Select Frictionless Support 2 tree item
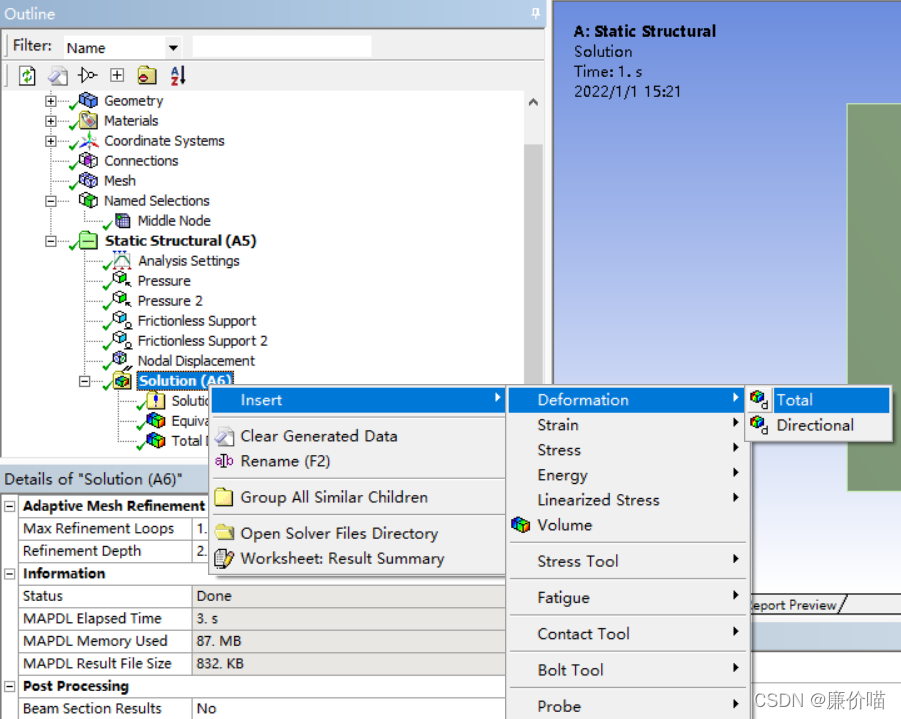901x719 pixels. point(203,341)
